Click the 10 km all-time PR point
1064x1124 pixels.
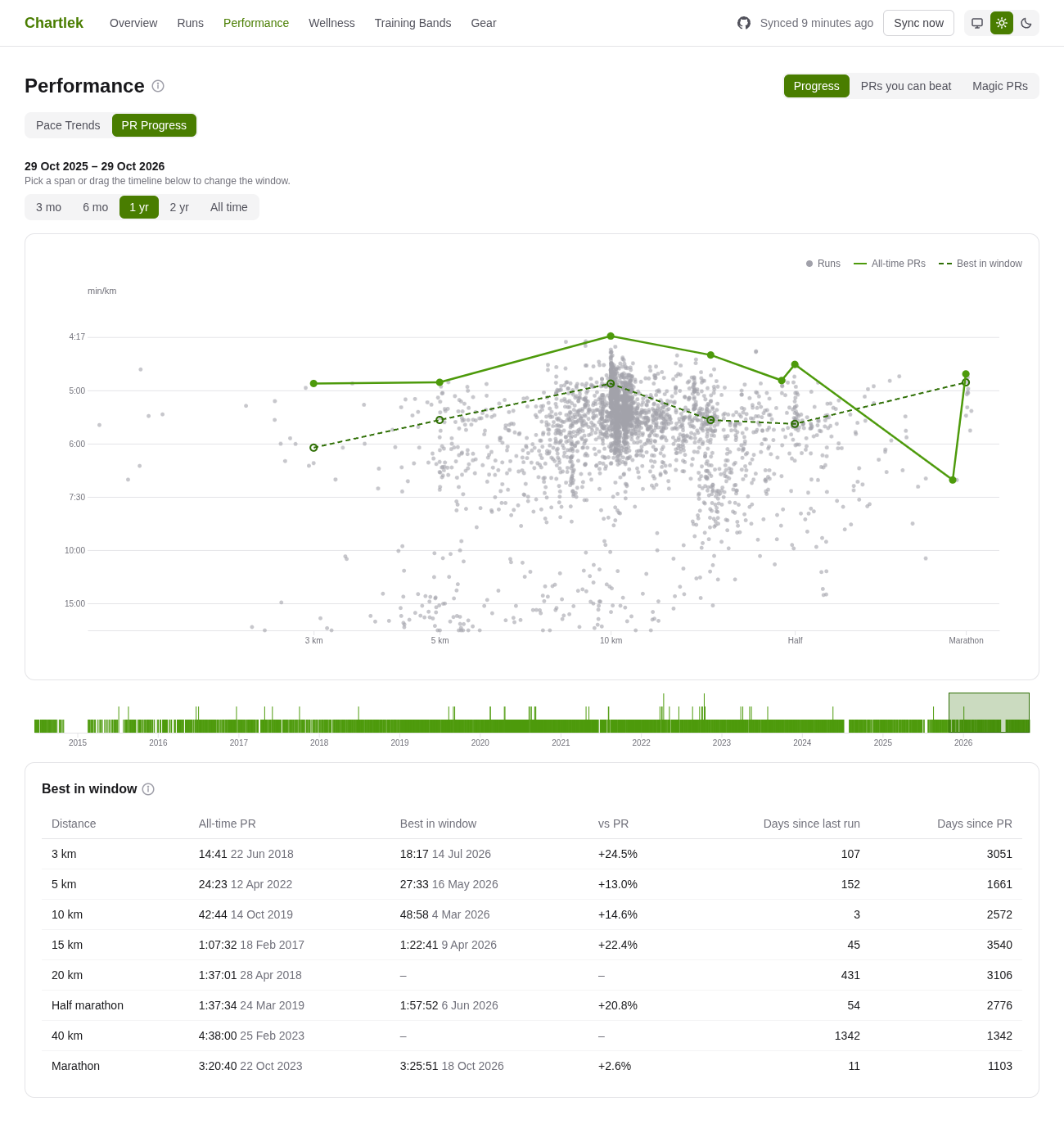pyautogui.click(x=611, y=336)
